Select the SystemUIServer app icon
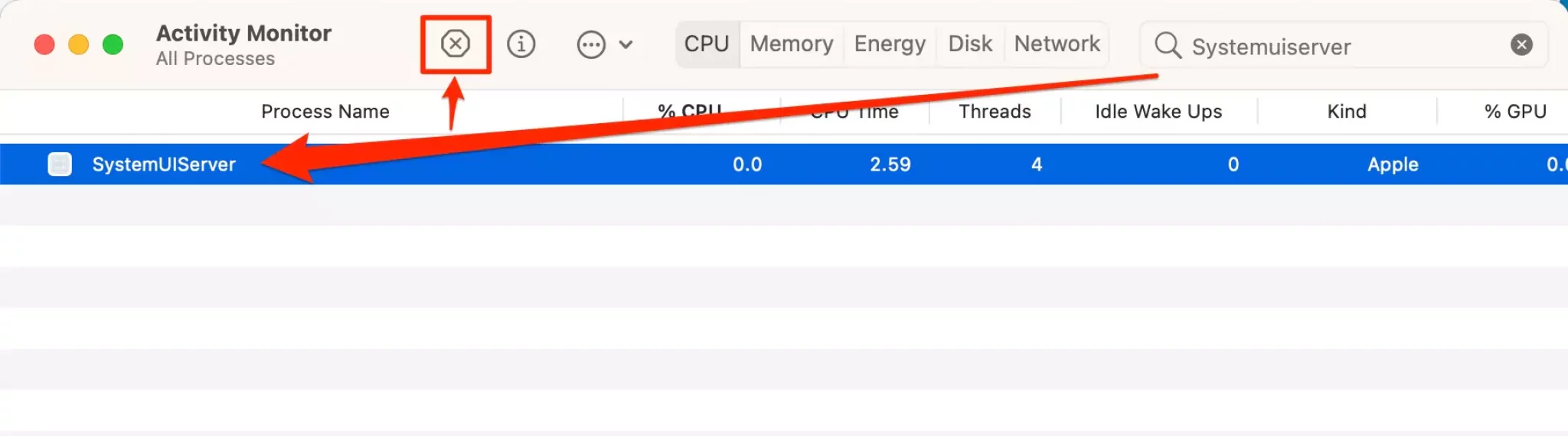 (60, 164)
